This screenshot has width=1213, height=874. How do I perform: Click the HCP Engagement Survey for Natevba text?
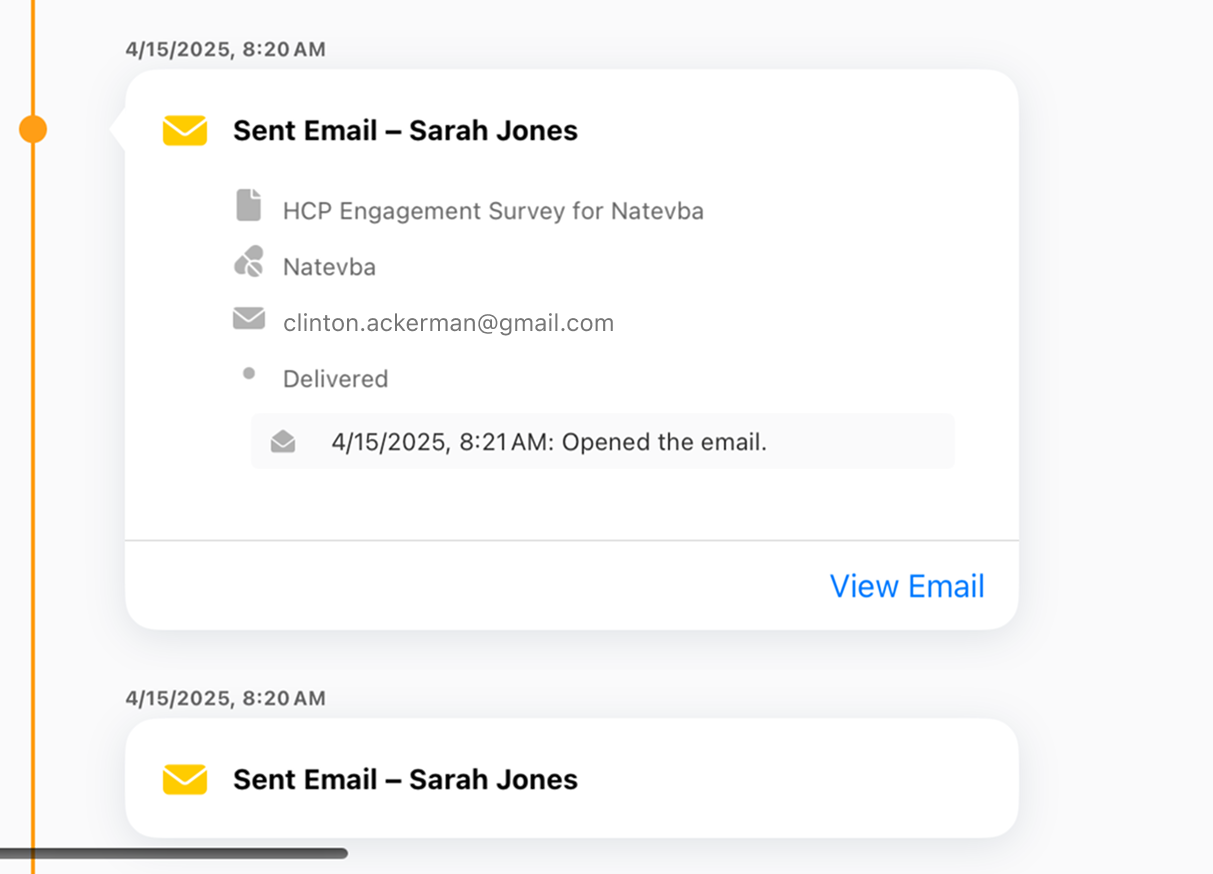493,211
